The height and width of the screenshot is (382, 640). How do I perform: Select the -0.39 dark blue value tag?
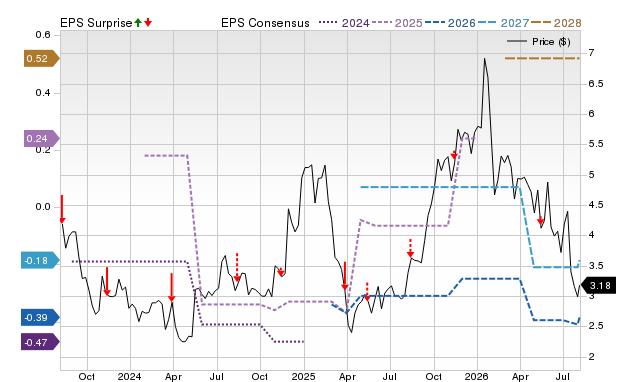tap(40, 318)
